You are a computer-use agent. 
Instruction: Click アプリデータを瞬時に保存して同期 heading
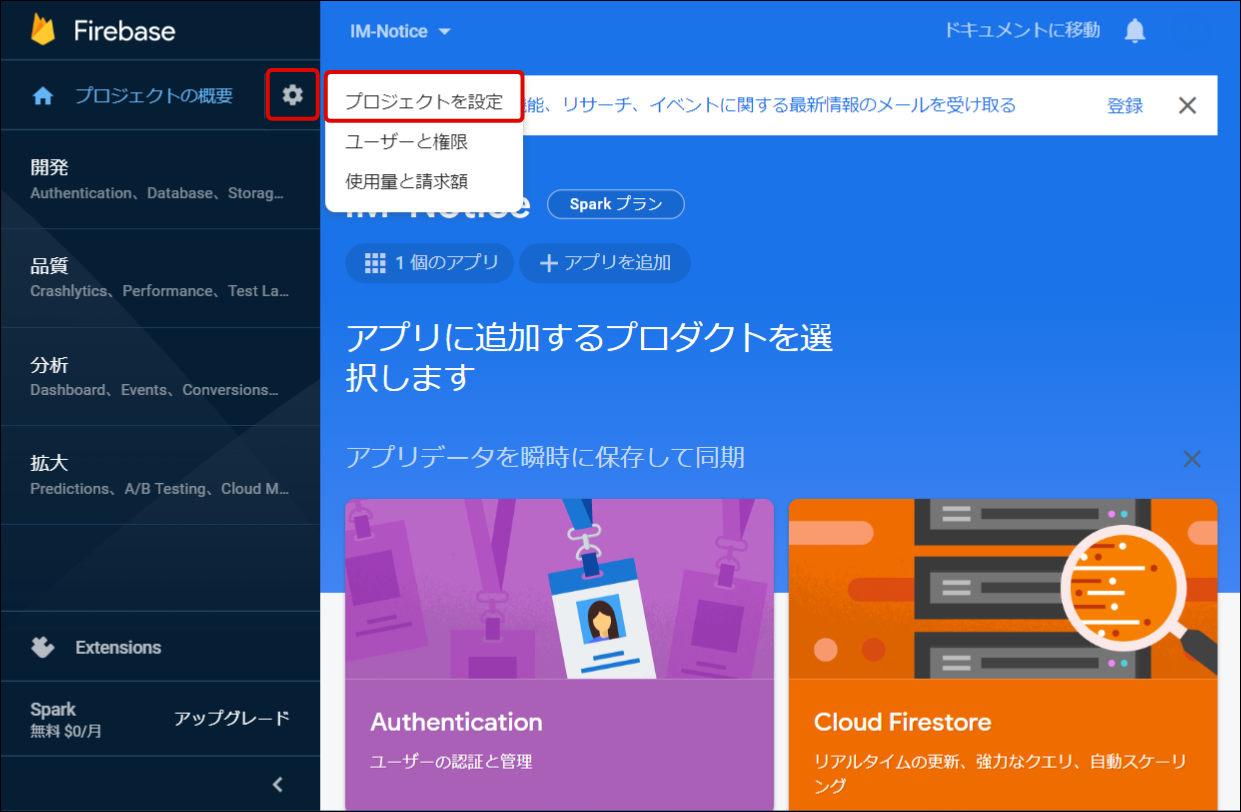(x=545, y=458)
